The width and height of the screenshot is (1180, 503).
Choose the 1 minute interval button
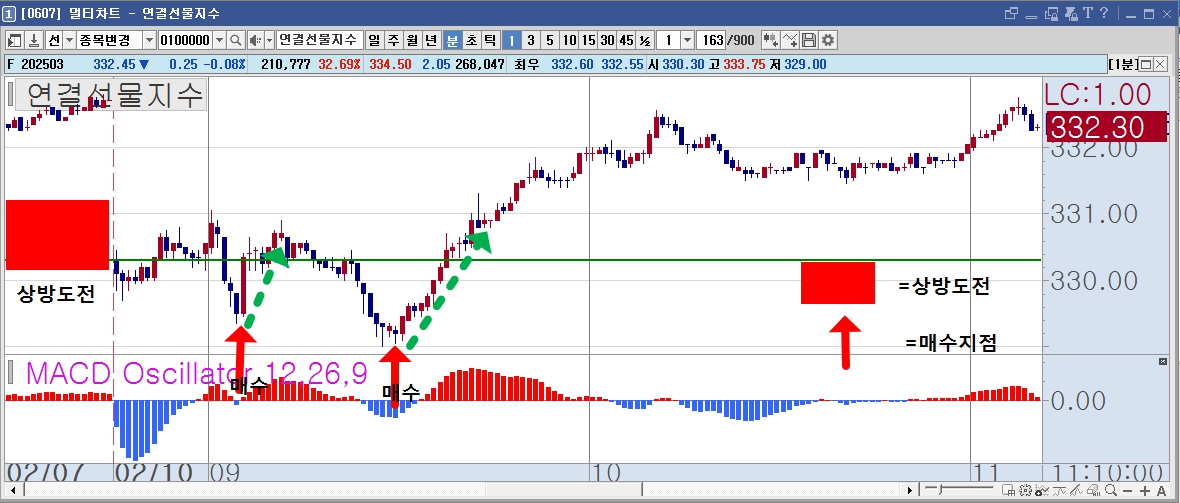tap(511, 40)
